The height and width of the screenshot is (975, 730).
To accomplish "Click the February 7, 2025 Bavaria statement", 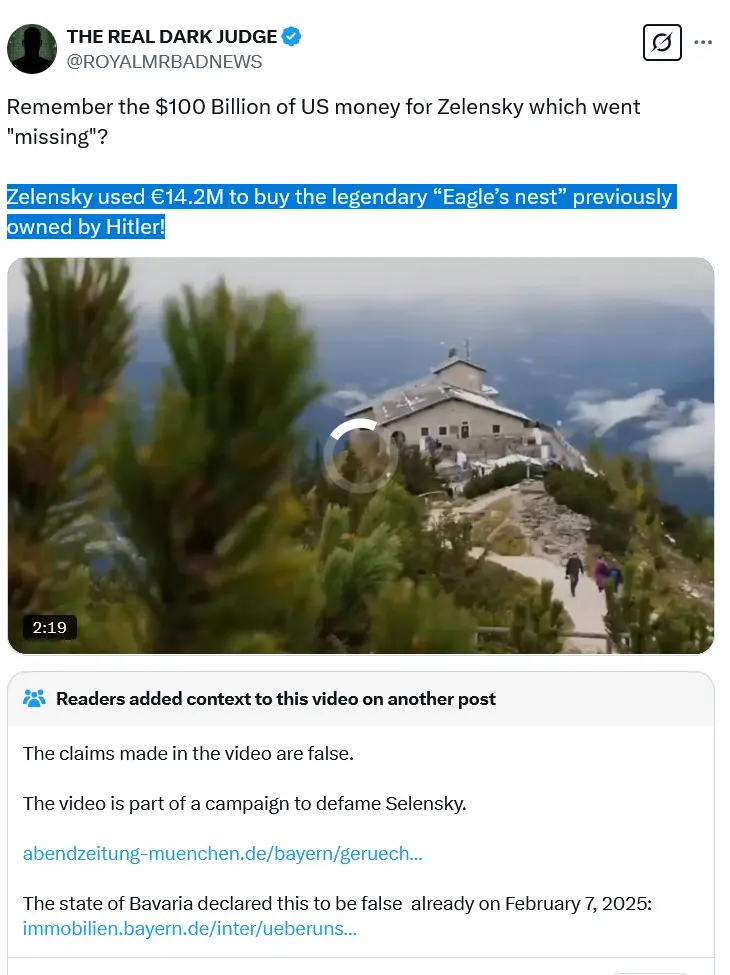I will (x=337, y=903).
